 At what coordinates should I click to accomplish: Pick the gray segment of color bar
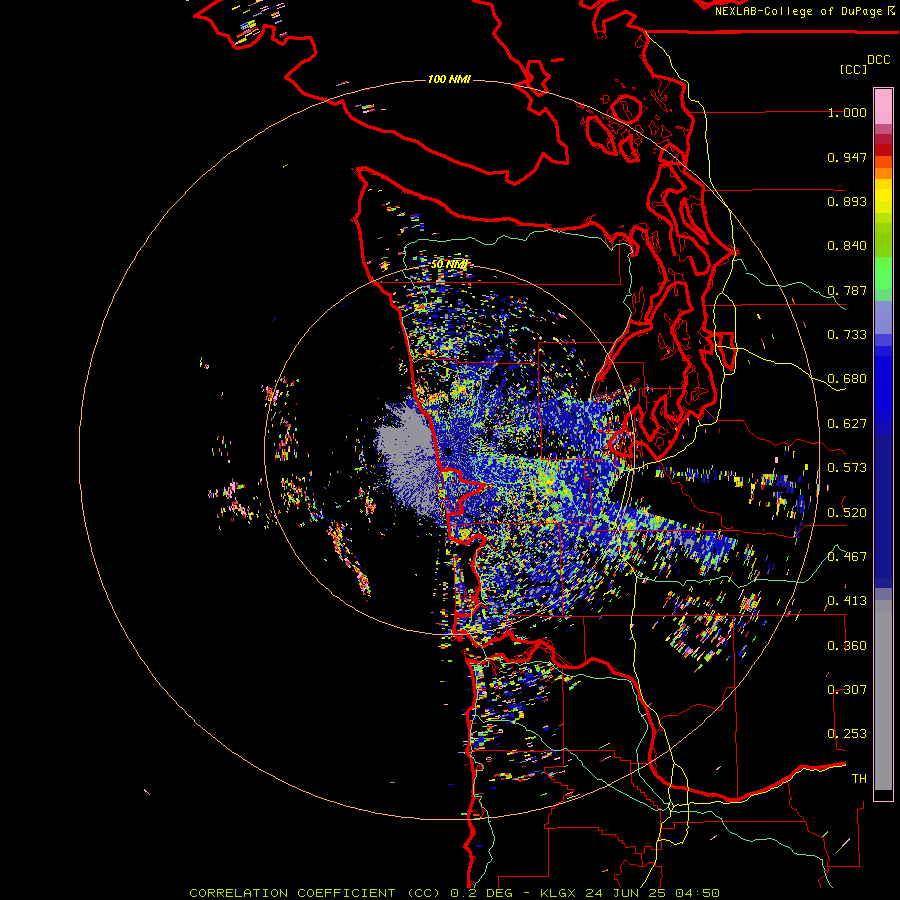pyautogui.click(x=883, y=695)
